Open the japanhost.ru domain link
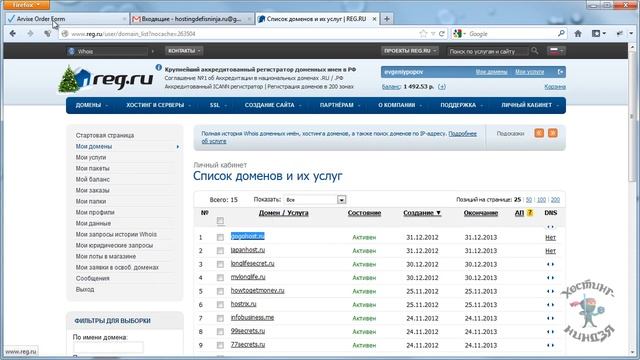Viewport: 640px width, 360px height. (248, 249)
